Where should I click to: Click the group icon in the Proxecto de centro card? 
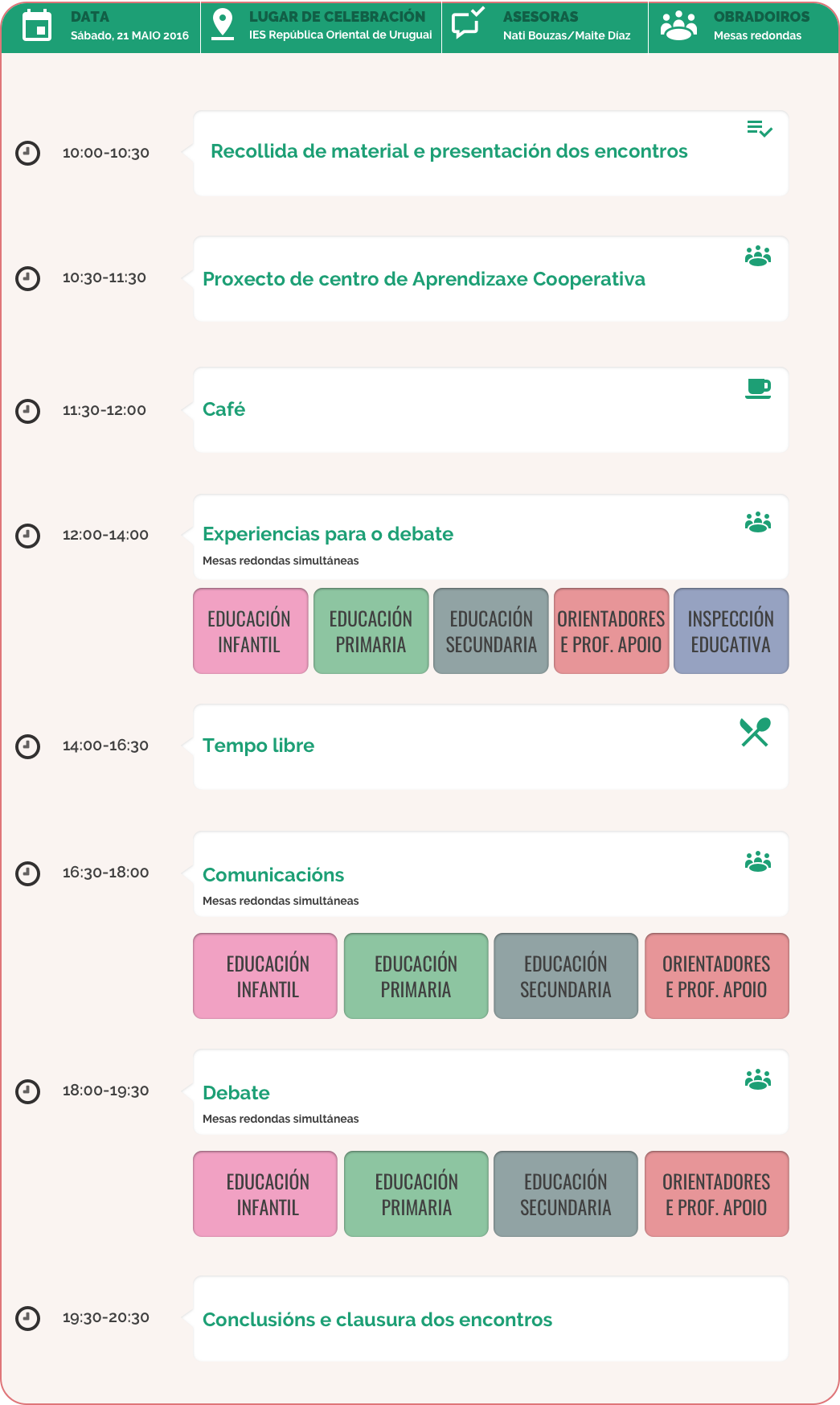[758, 257]
